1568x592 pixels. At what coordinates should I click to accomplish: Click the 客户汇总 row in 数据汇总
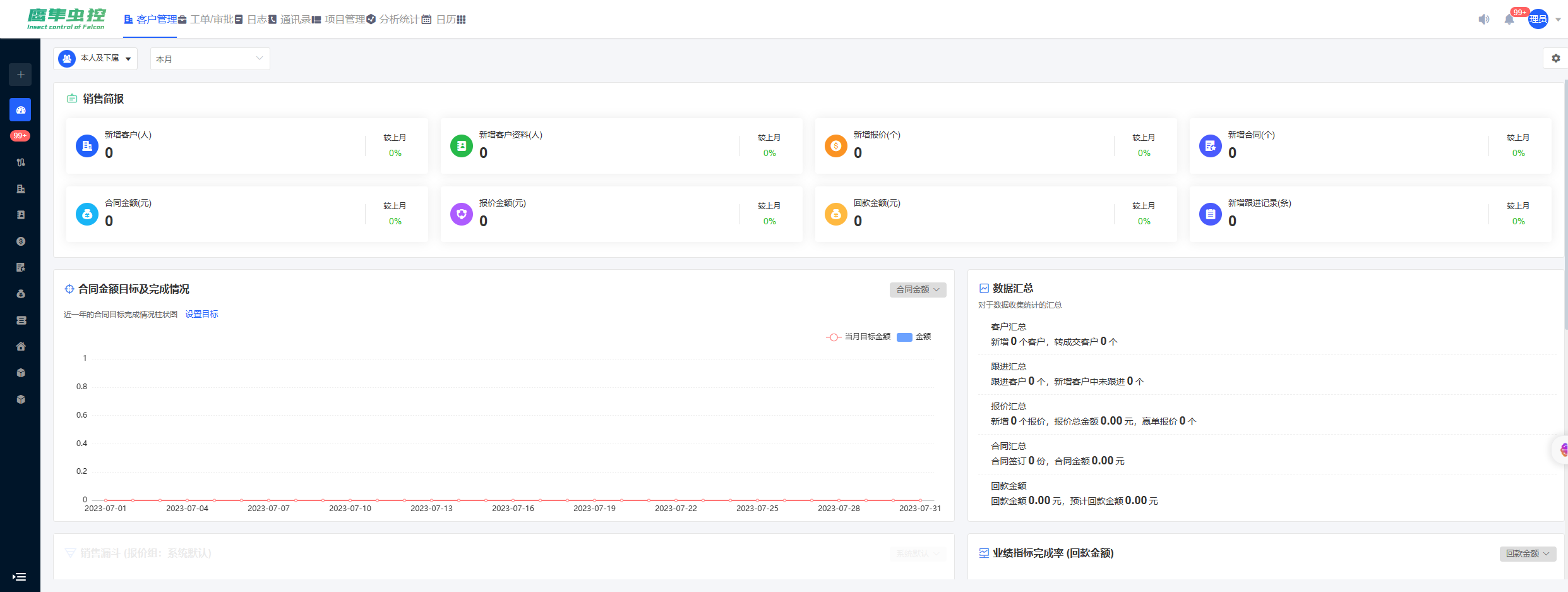coord(1266,335)
